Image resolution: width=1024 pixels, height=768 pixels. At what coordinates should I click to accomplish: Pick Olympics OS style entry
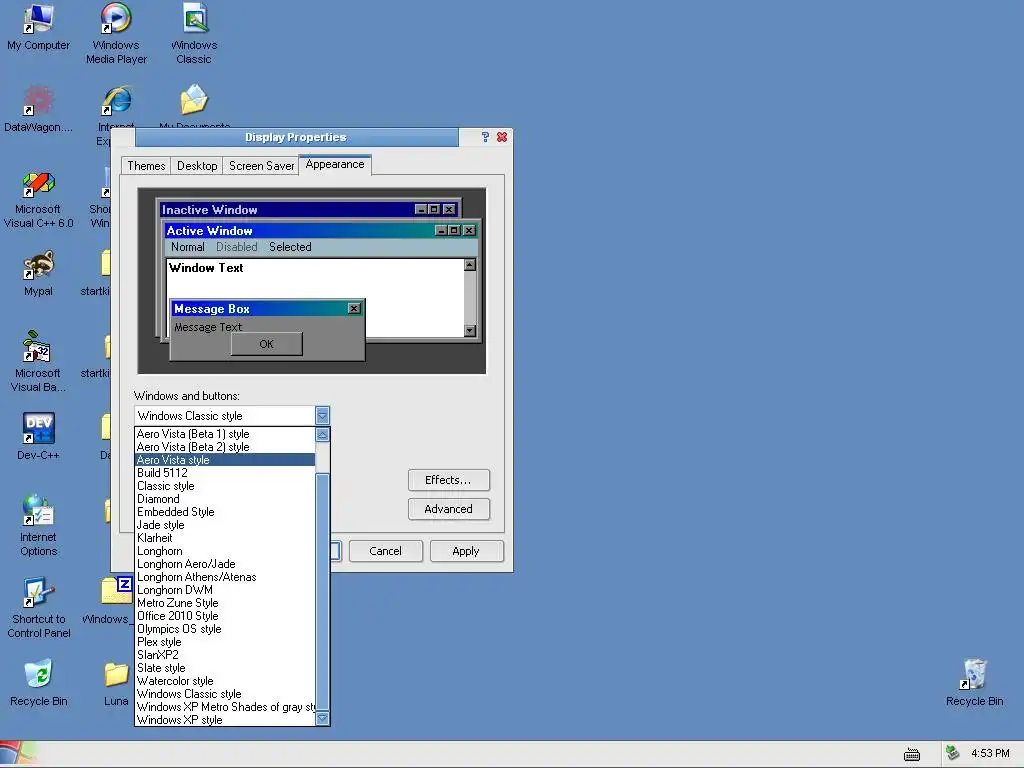(x=225, y=629)
